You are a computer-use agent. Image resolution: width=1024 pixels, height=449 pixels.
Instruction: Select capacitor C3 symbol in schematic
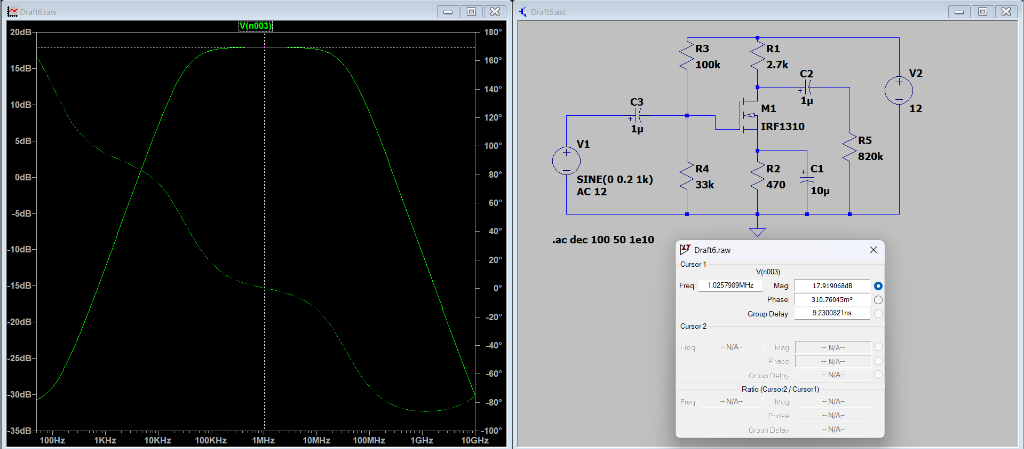point(637,115)
